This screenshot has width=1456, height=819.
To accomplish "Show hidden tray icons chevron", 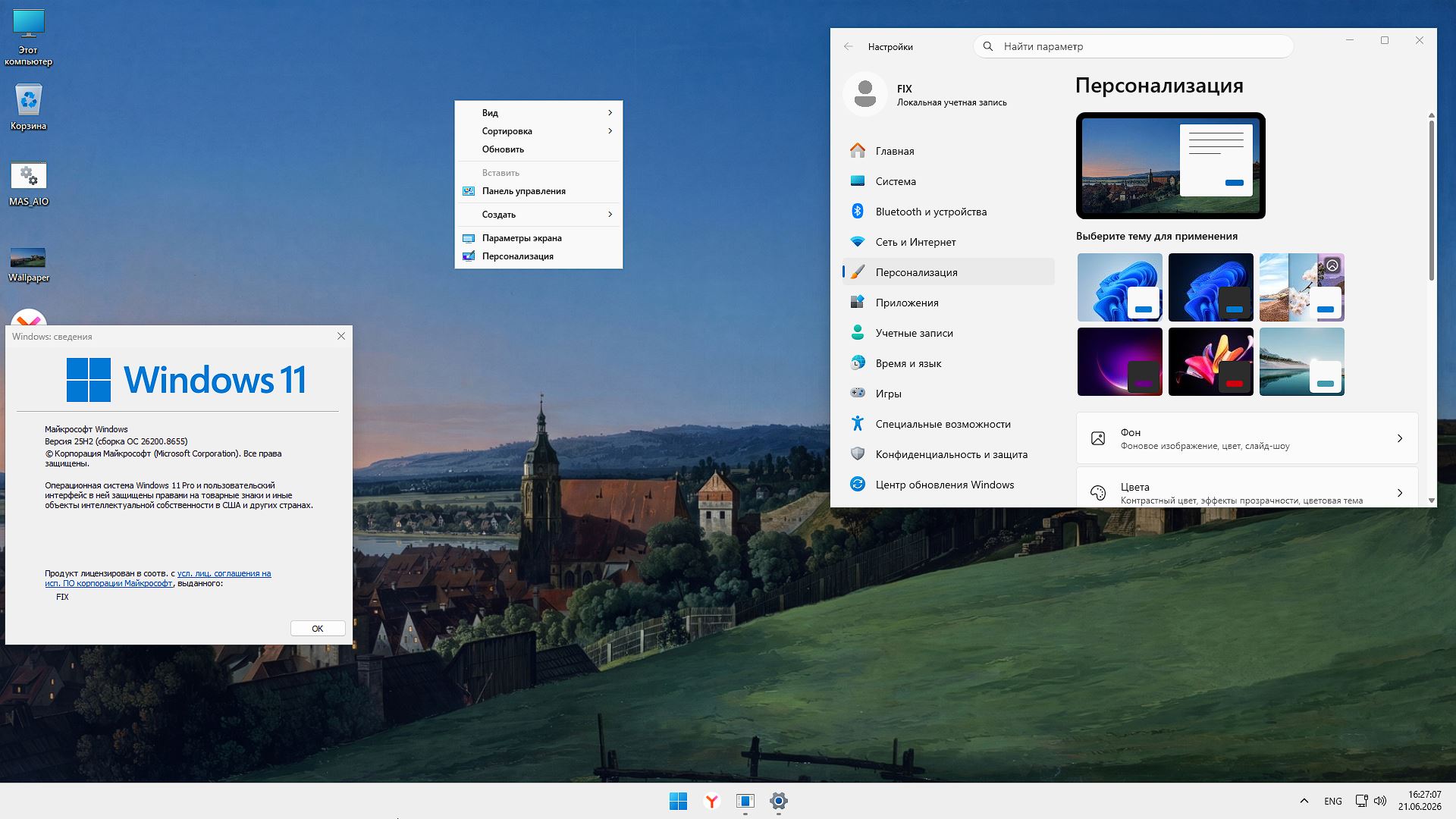I will [1304, 801].
